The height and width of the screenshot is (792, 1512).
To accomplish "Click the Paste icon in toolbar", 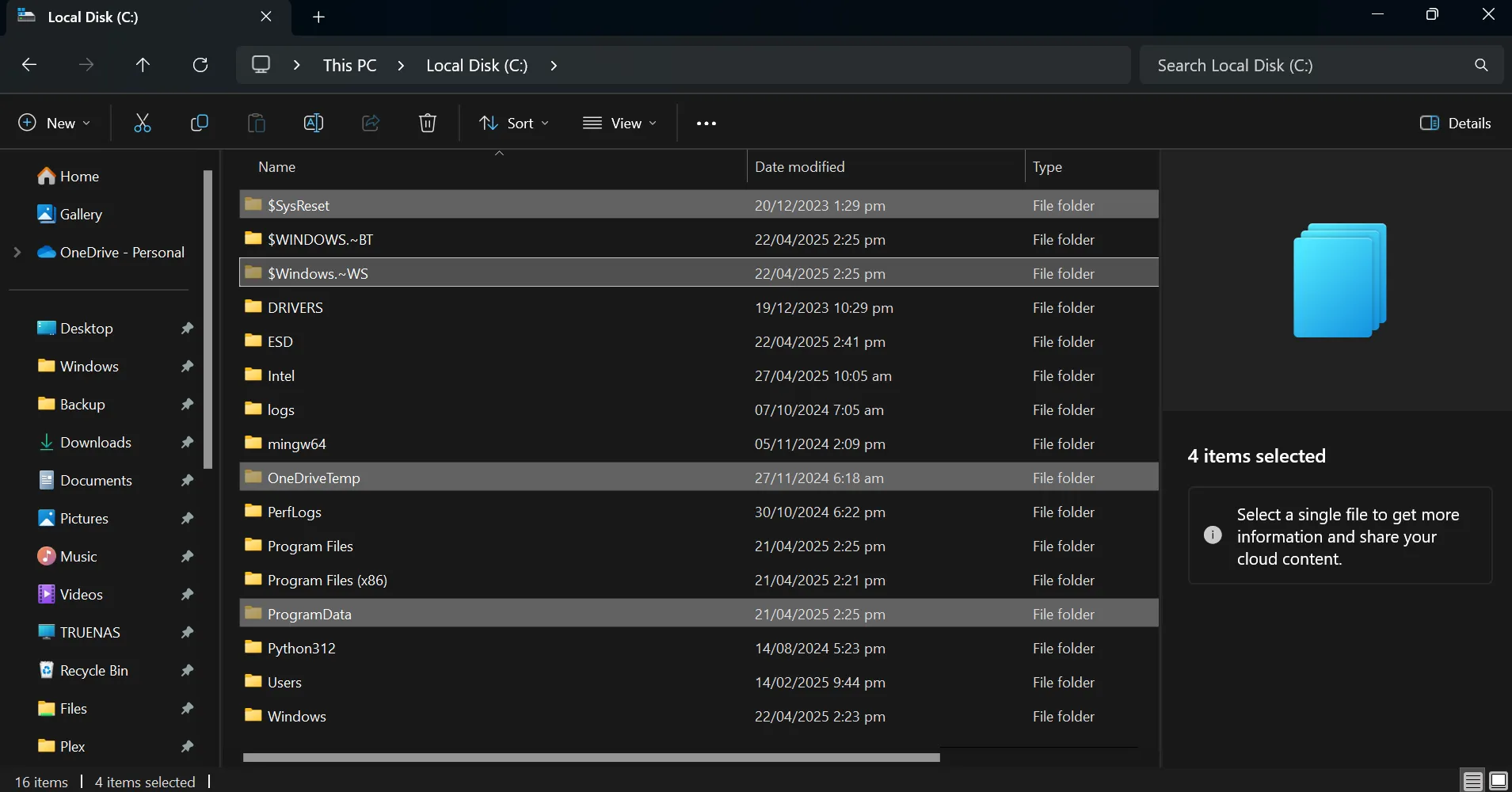I will (x=256, y=123).
